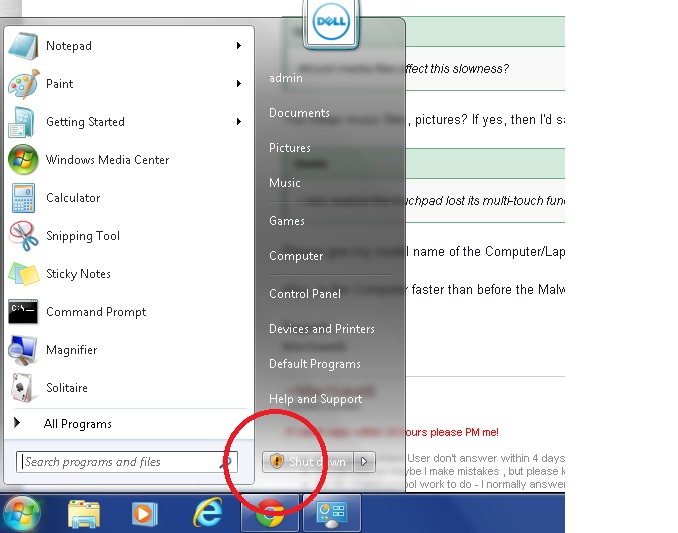Open the admin user folder
The height and width of the screenshot is (533, 678).
[x=286, y=78]
